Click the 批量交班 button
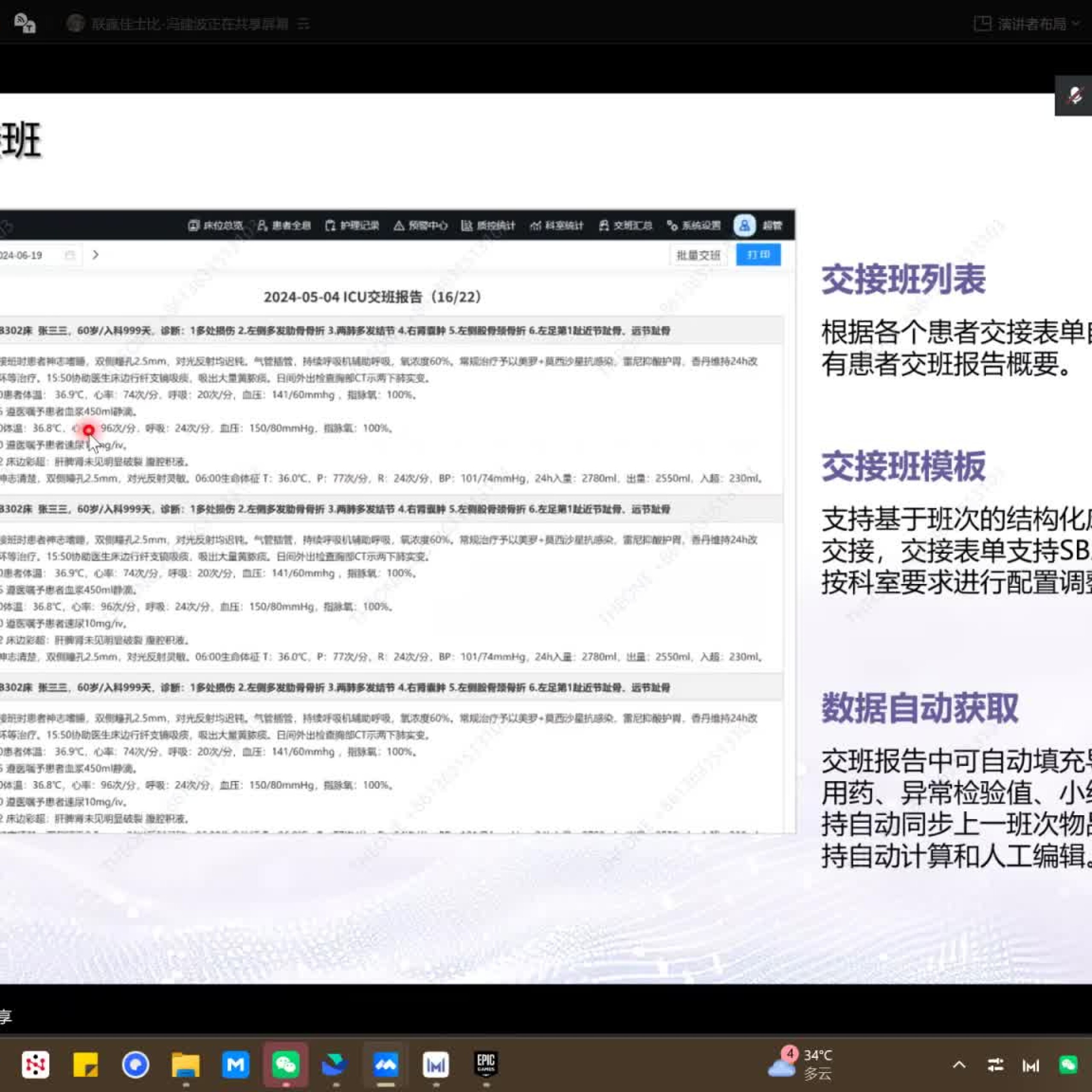Image resolution: width=1092 pixels, height=1092 pixels. pos(697,256)
